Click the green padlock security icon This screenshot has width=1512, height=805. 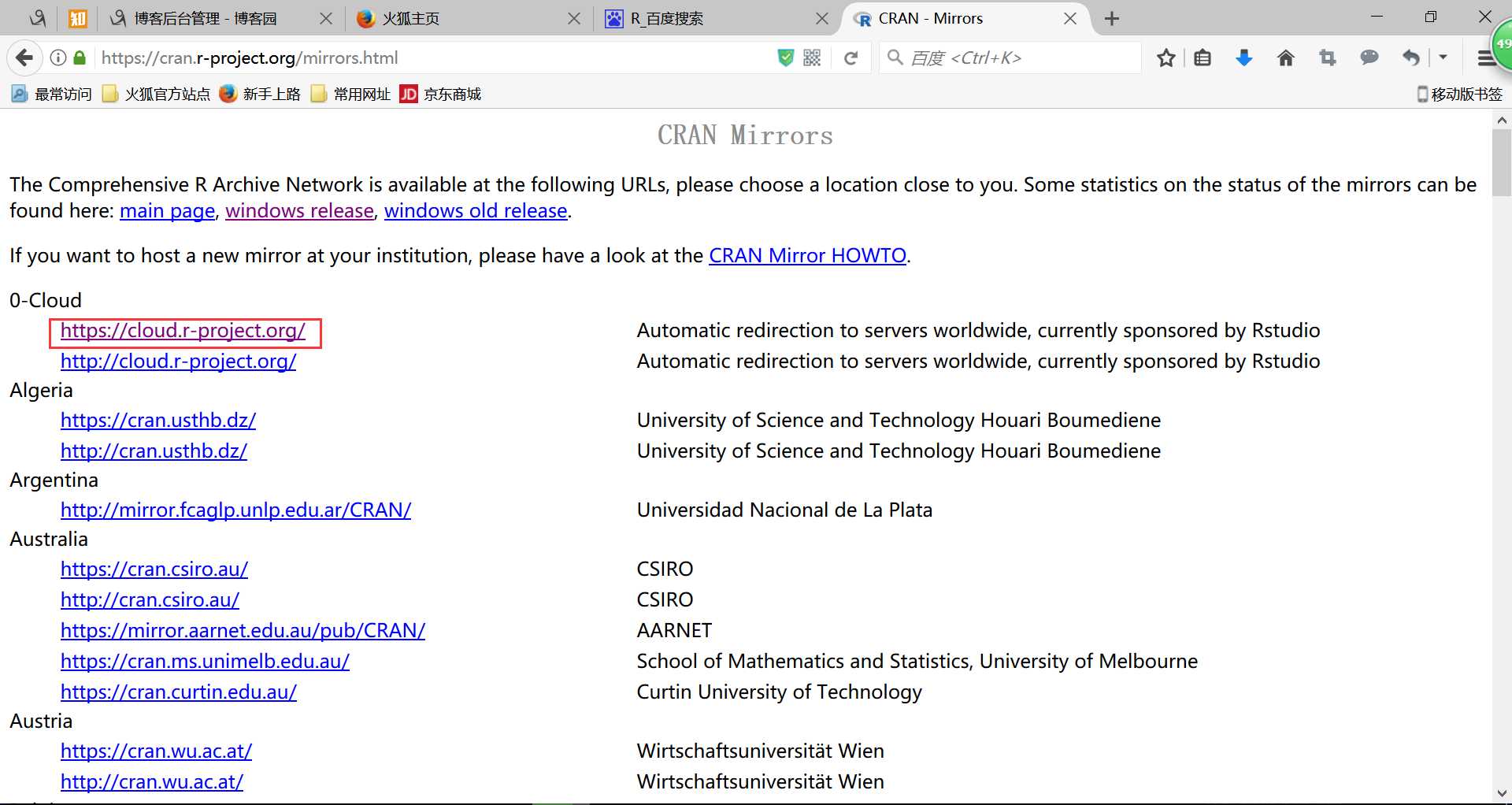pos(80,57)
